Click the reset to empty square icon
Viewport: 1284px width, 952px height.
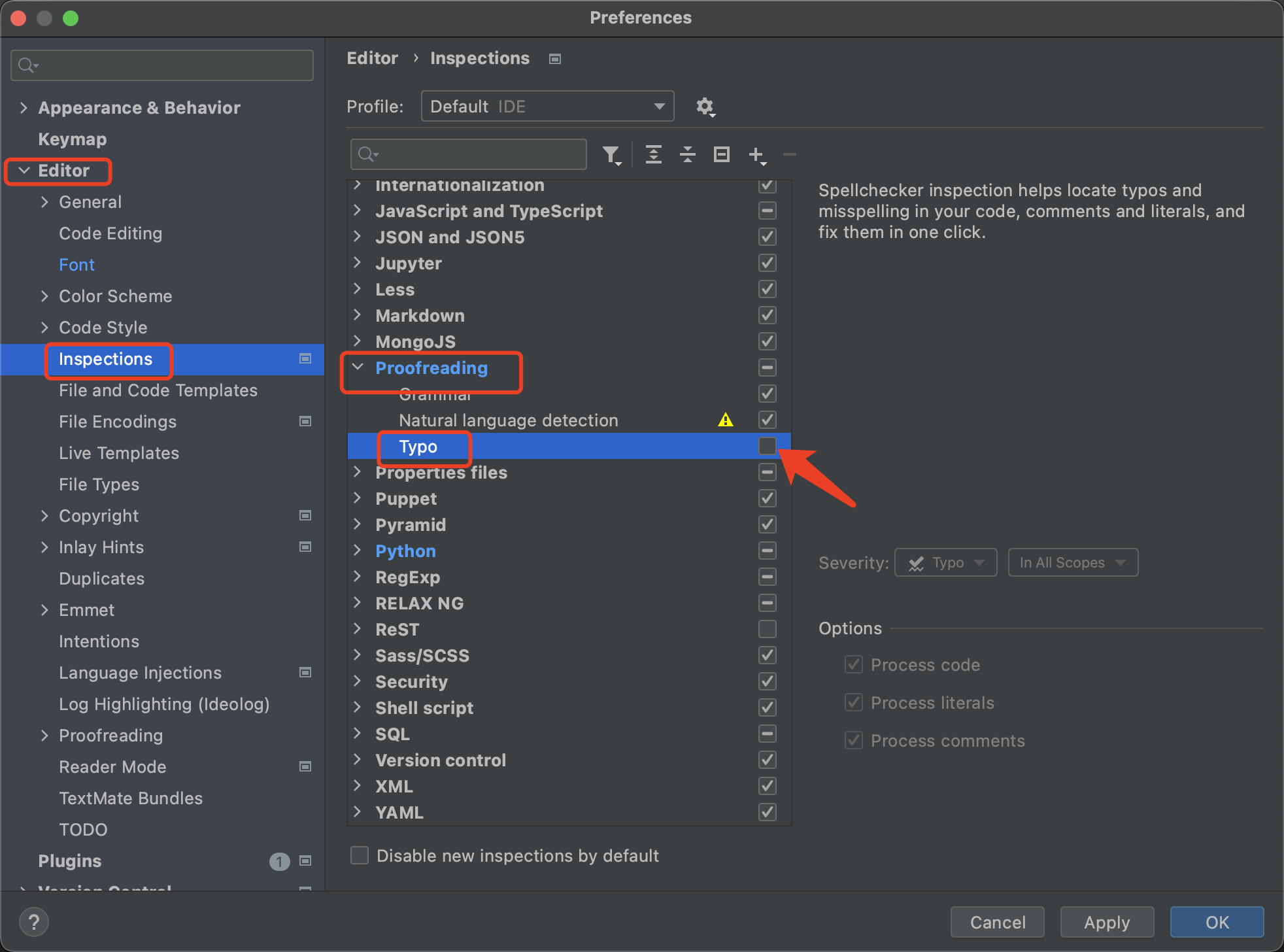coord(721,155)
